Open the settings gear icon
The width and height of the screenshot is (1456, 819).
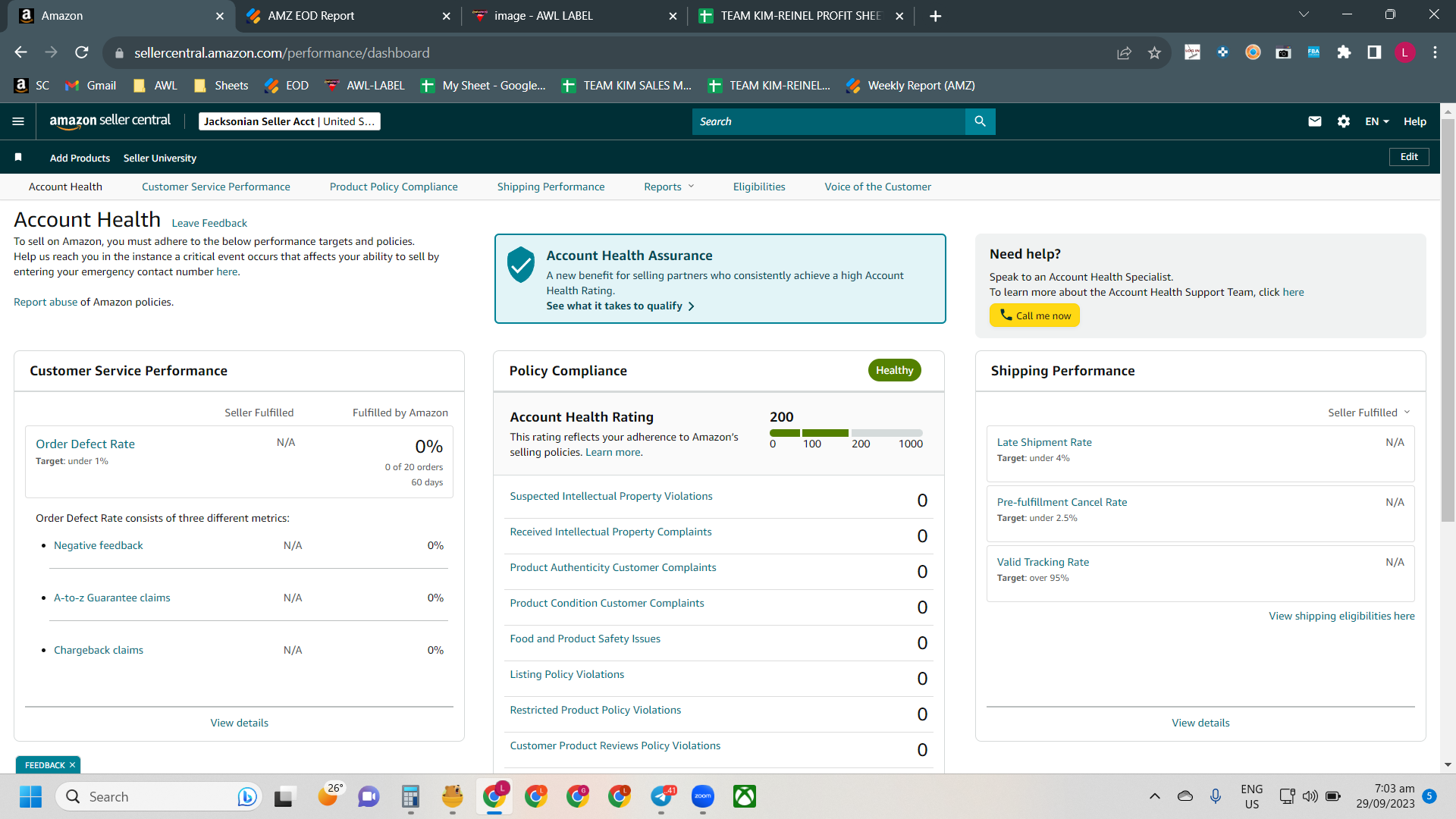[x=1344, y=121]
